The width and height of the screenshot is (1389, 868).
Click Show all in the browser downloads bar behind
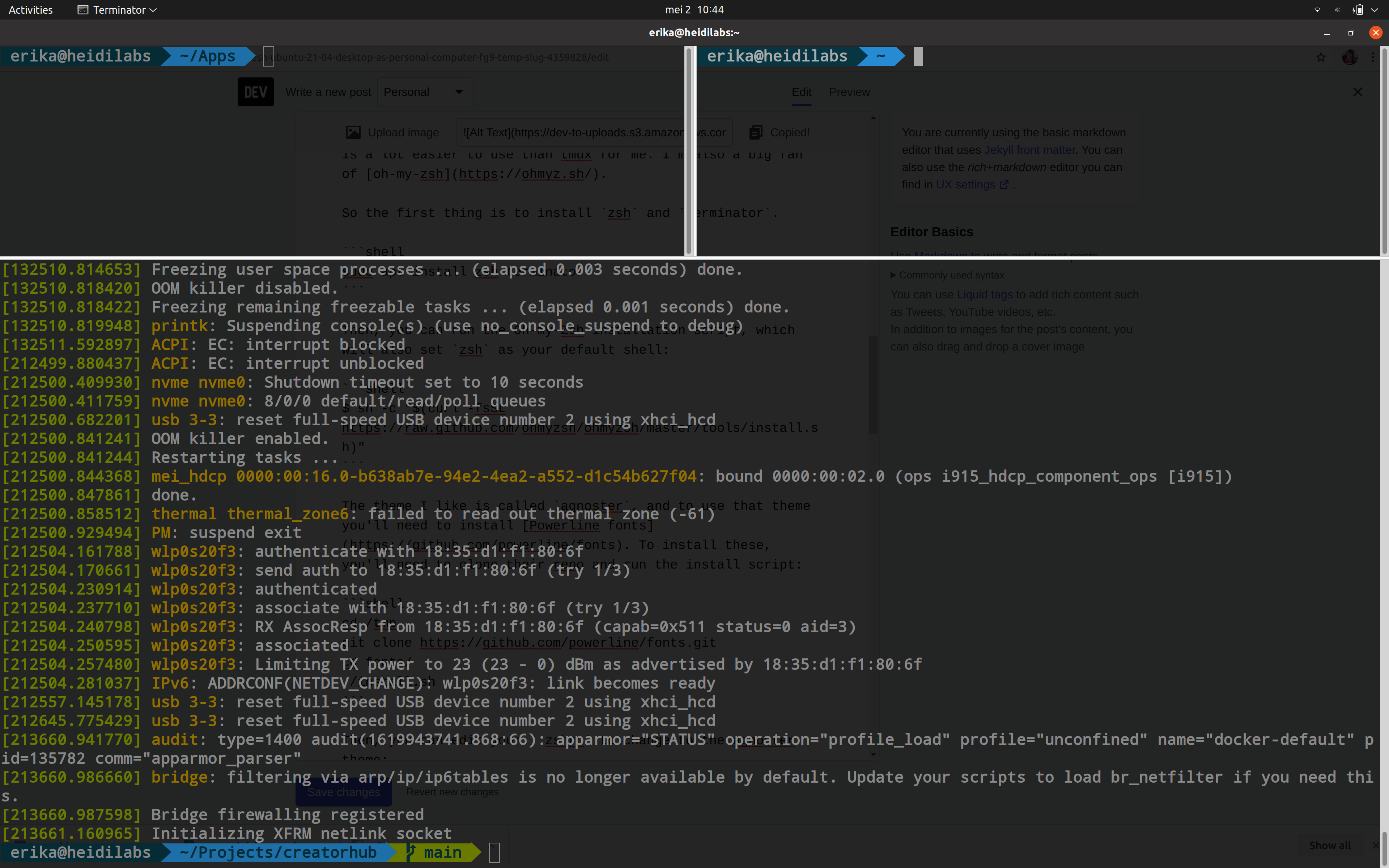coord(1329,846)
